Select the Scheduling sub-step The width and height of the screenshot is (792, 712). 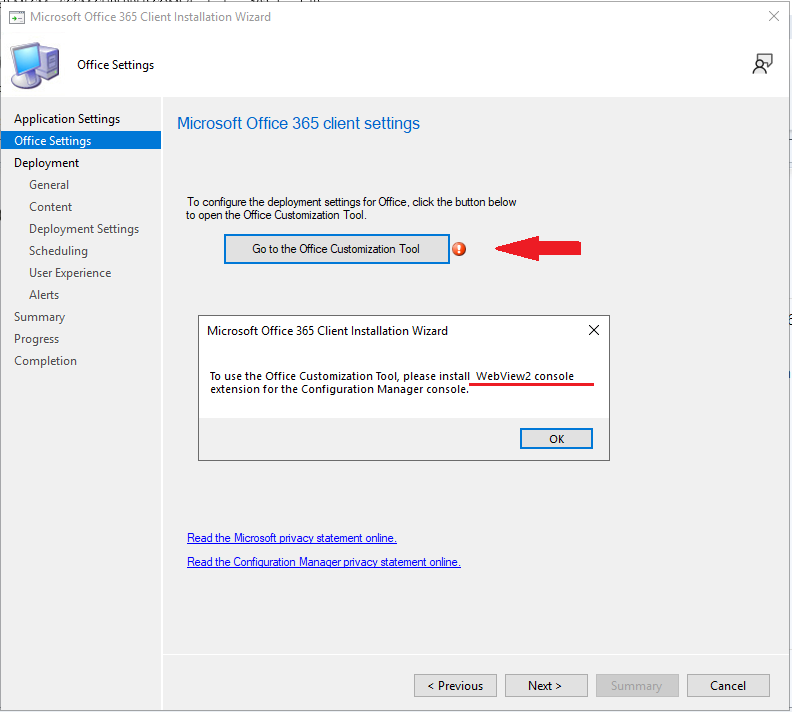(x=58, y=251)
